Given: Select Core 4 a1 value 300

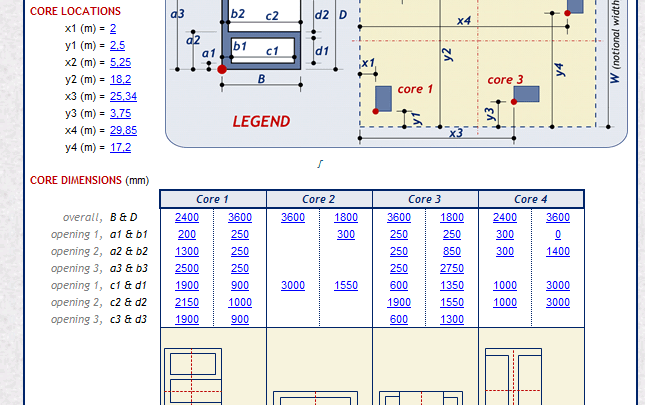Looking at the screenshot, I should tap(505, 234).
